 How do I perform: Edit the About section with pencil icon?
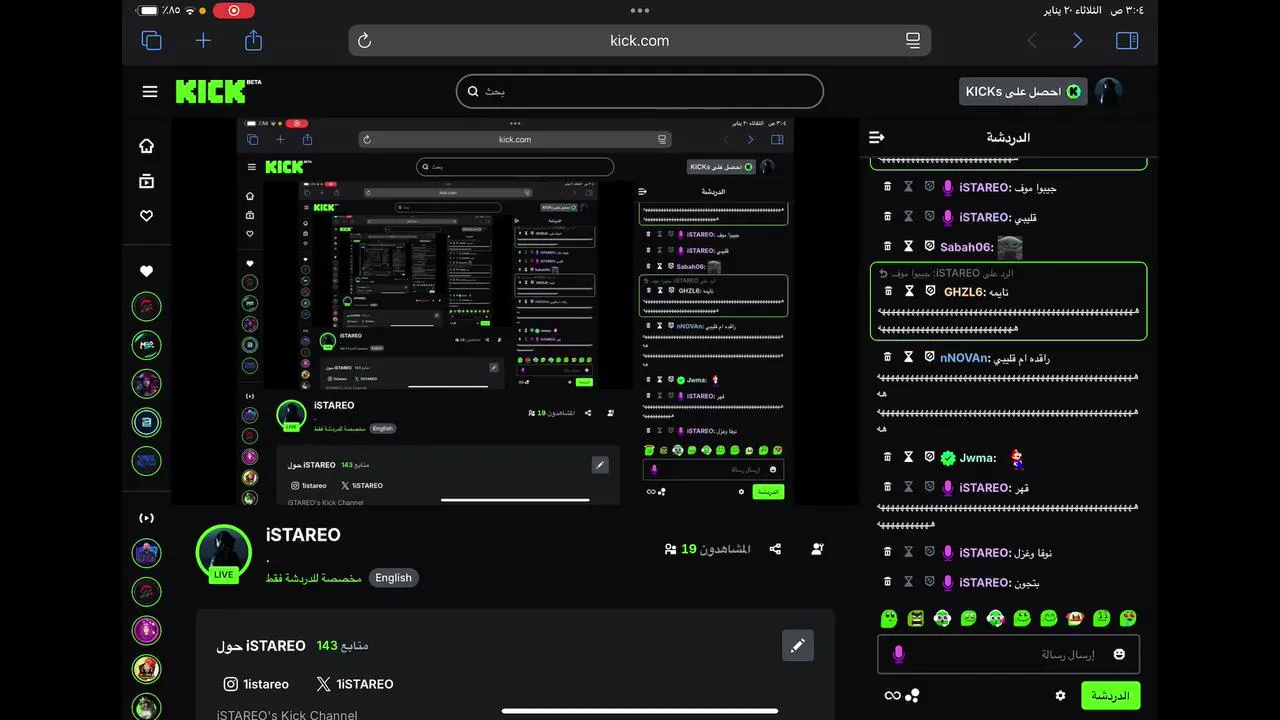[x=798, y=645]
